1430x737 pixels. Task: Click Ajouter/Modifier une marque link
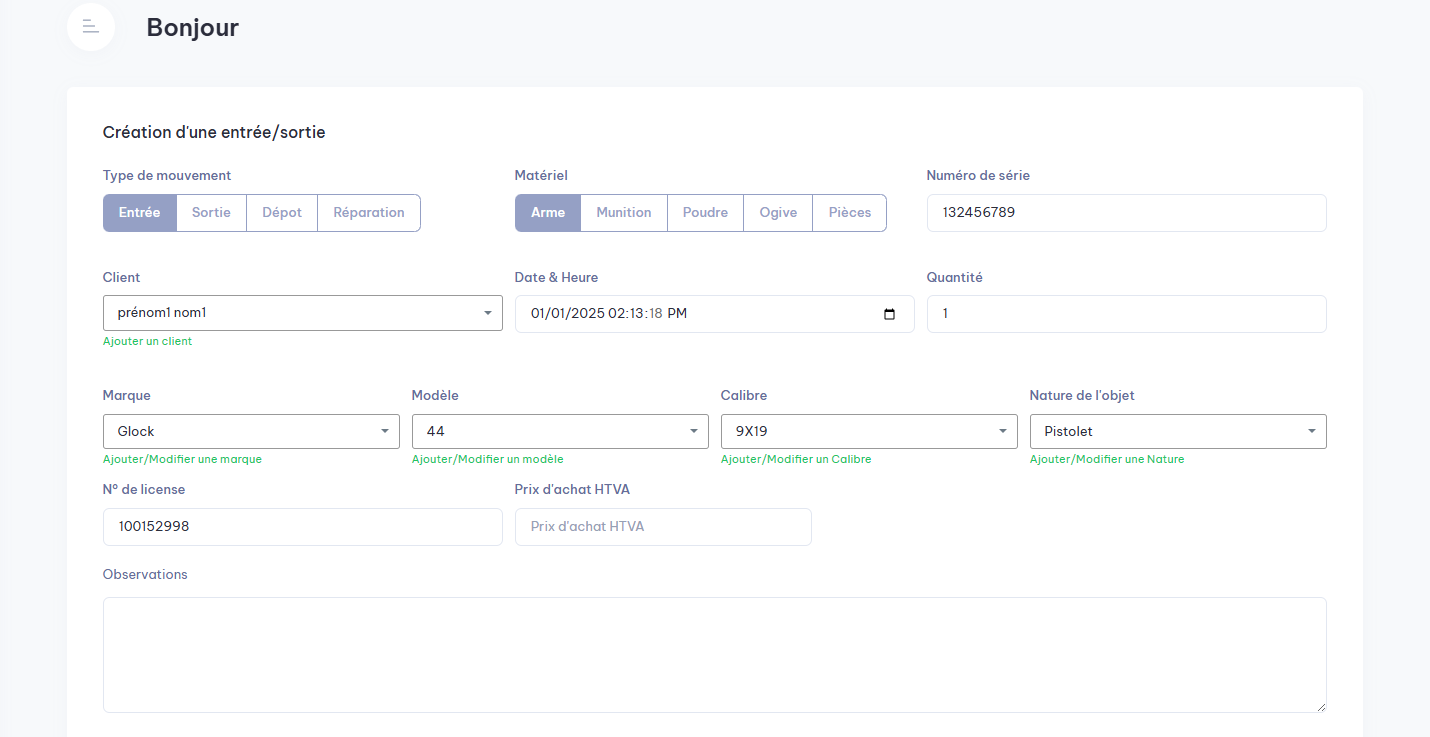click(x=182, y=460)
